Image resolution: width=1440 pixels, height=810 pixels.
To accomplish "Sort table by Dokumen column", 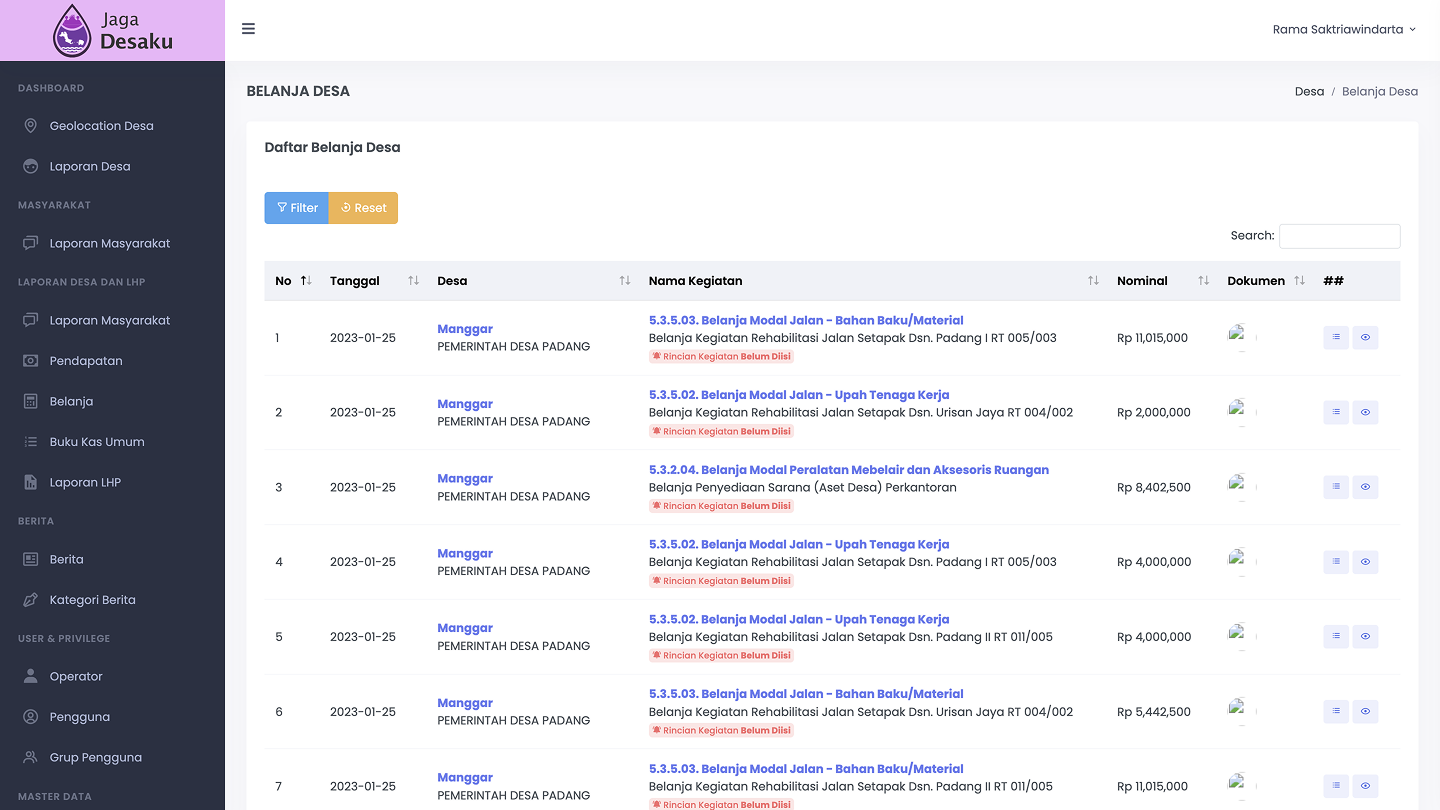I will click(1265, 281).
